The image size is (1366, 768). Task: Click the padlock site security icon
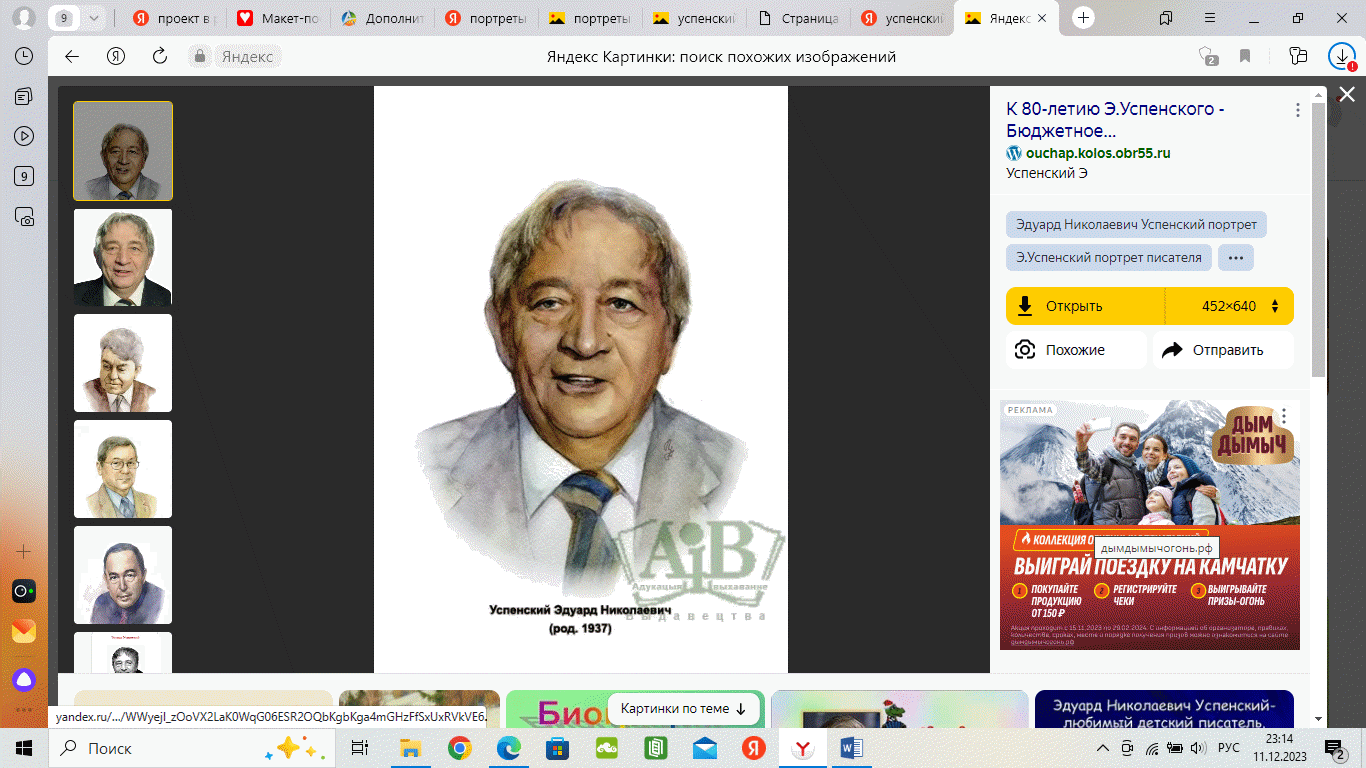200,56
